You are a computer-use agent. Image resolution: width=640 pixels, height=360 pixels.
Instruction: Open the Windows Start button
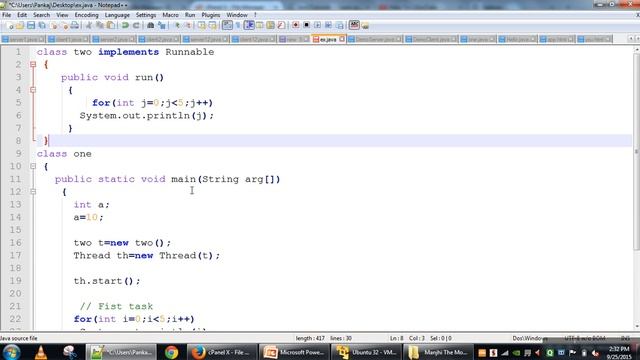click(11, 352)
